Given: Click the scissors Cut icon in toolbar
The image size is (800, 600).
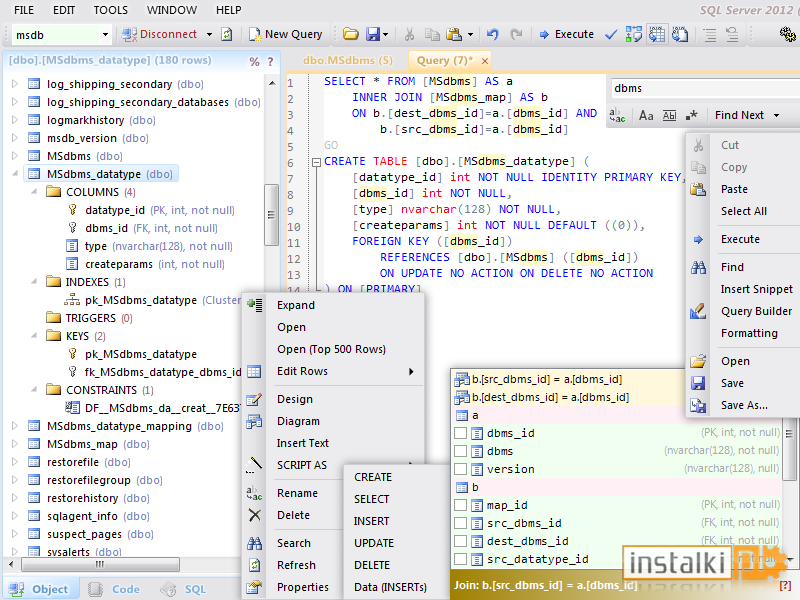Looking at the screenshot, I should (x=409, y=34).
